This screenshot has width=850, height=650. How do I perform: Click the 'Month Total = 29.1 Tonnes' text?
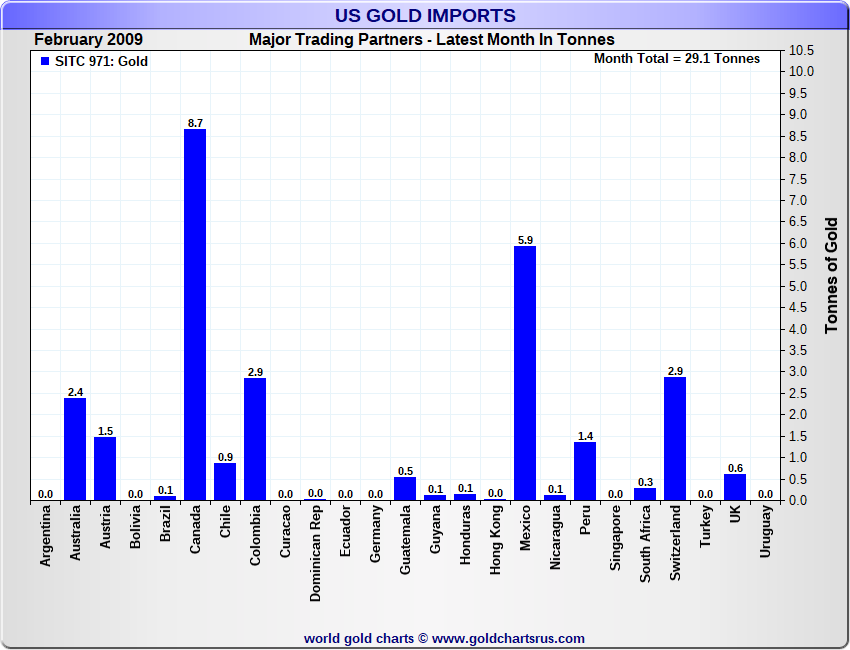click(677, 59)
